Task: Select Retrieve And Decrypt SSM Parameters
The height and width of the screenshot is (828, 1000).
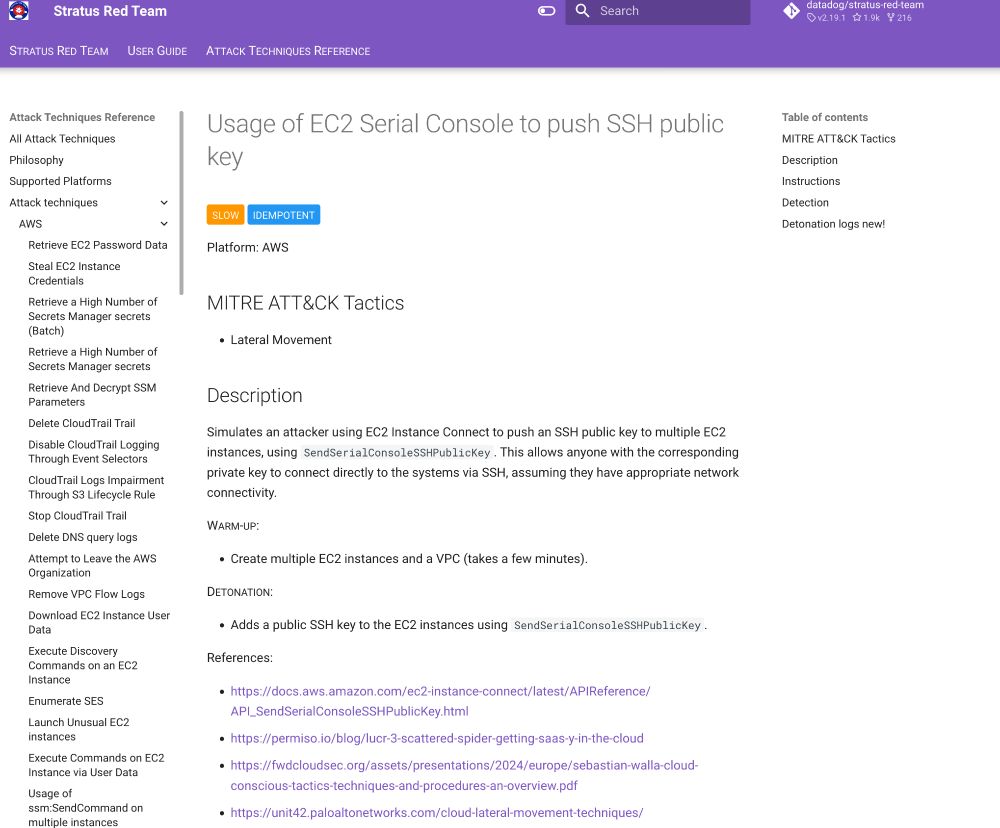Action: click(x=92, y=395)
